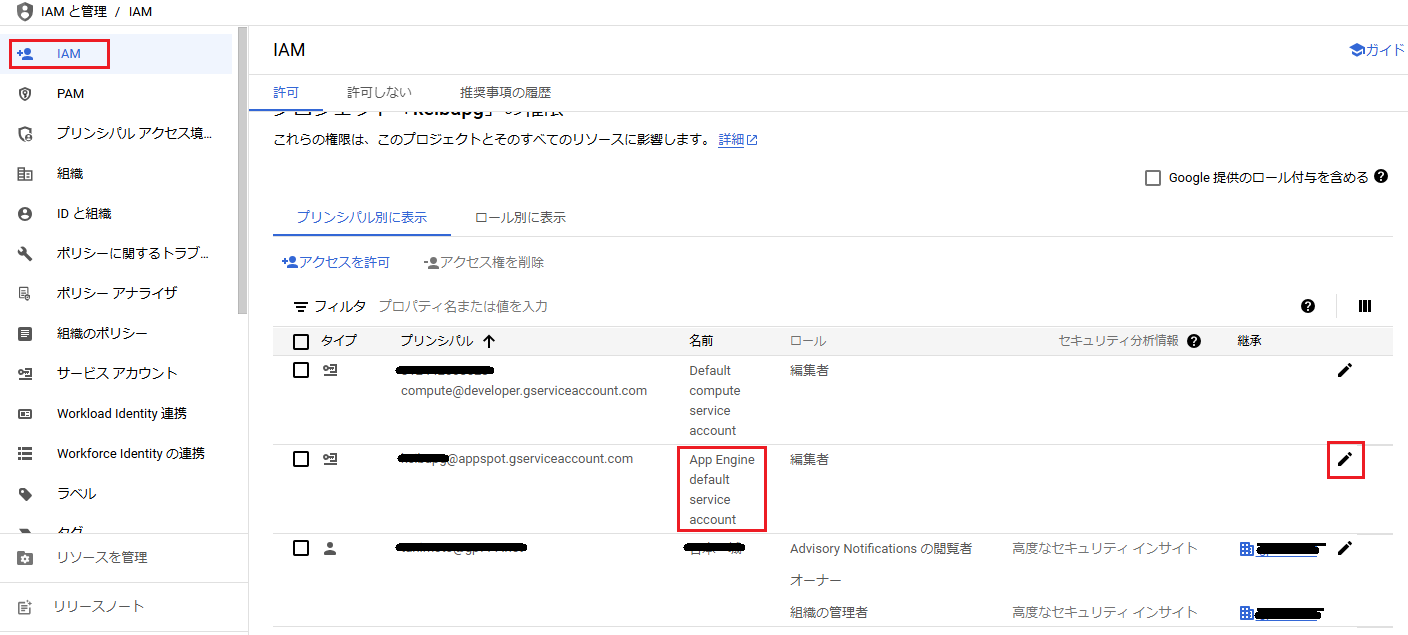
Task: Switch to ロール別に表示 view
Action: pyautogui.click(x=519, y=216)
